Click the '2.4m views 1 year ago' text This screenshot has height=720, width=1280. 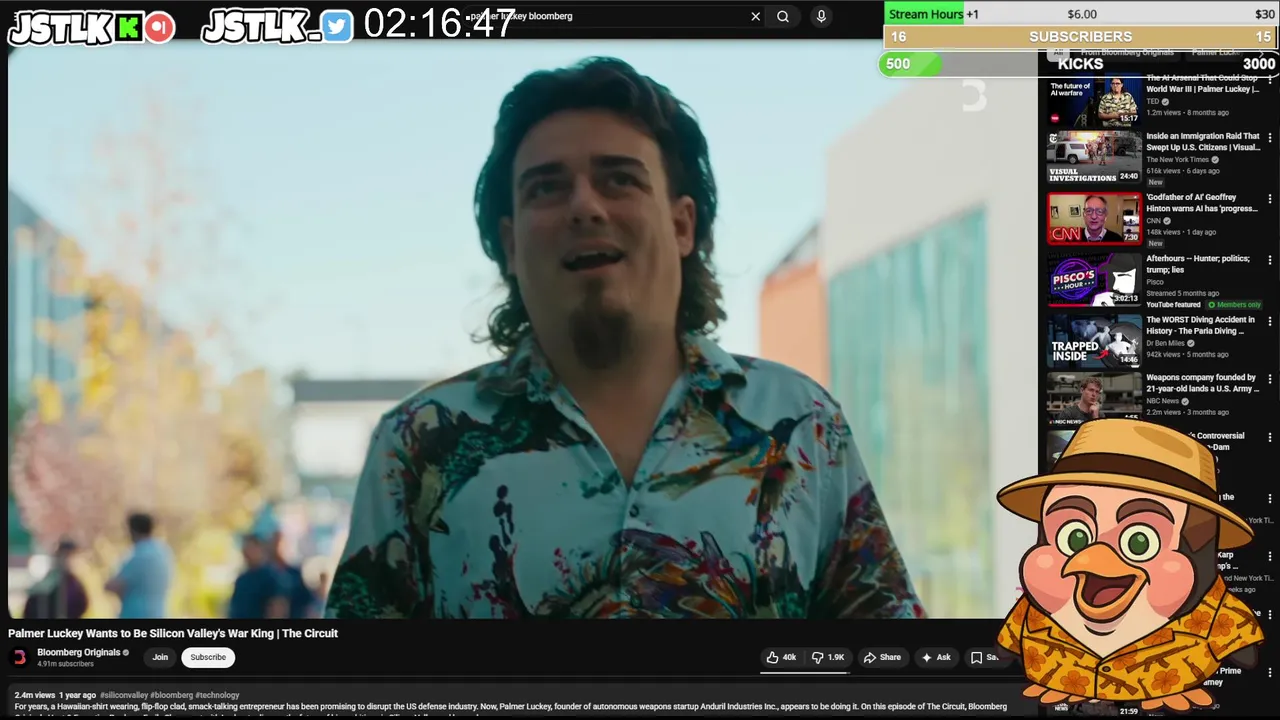[55, 695]
